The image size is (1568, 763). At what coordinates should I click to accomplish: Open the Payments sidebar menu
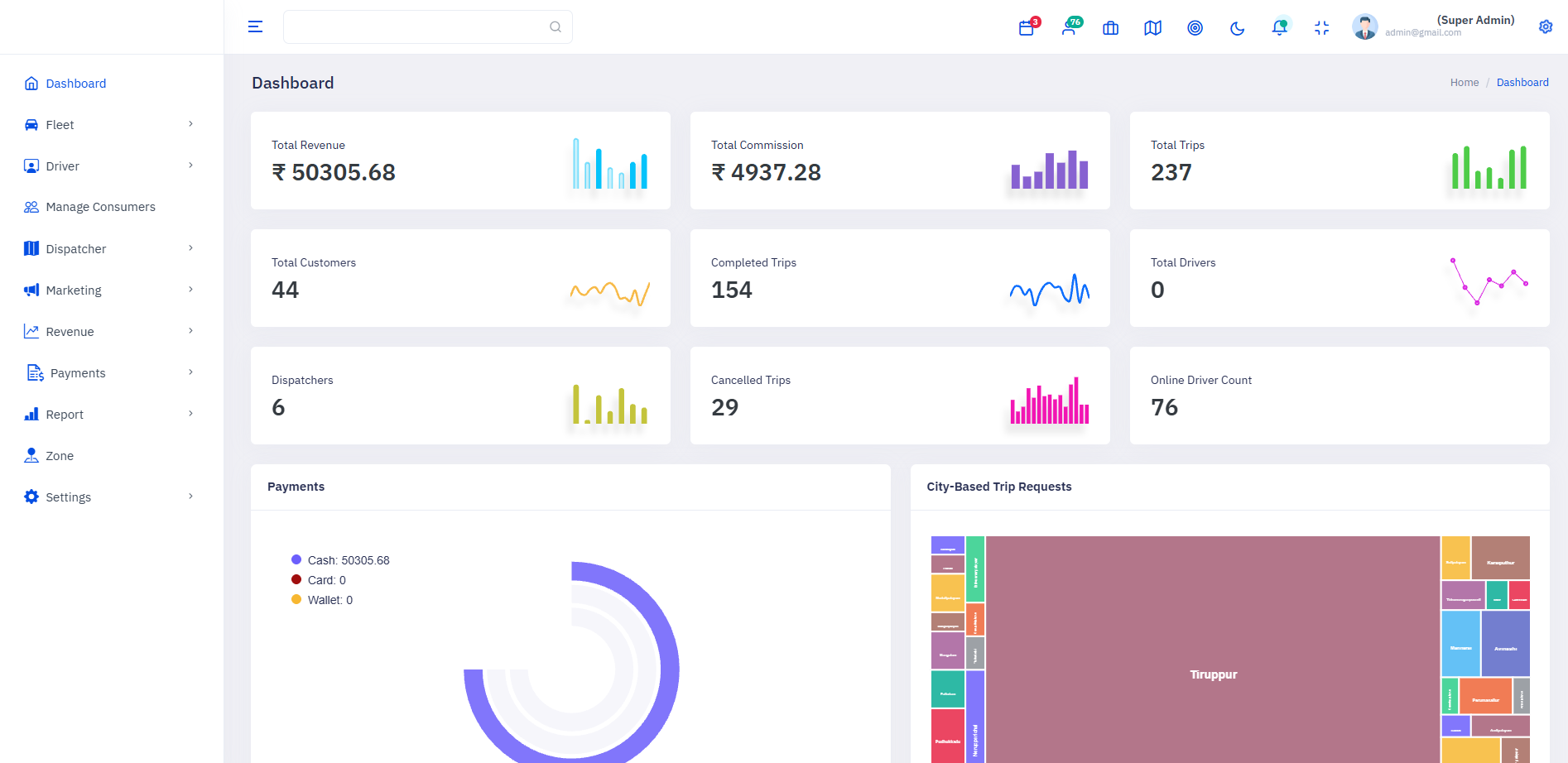(x=112, y=373)
